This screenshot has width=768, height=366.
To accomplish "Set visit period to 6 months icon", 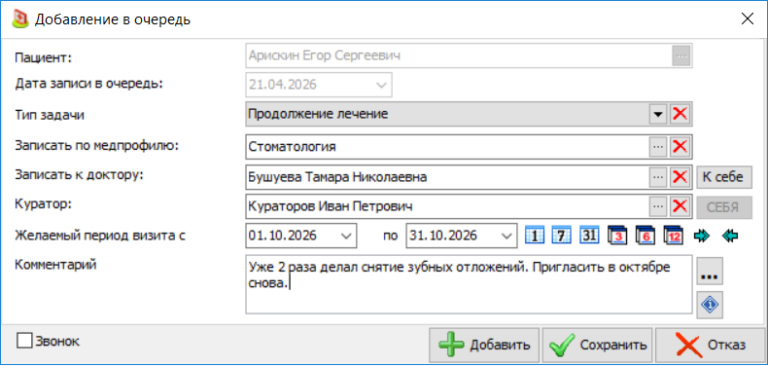I will point(645,236).
